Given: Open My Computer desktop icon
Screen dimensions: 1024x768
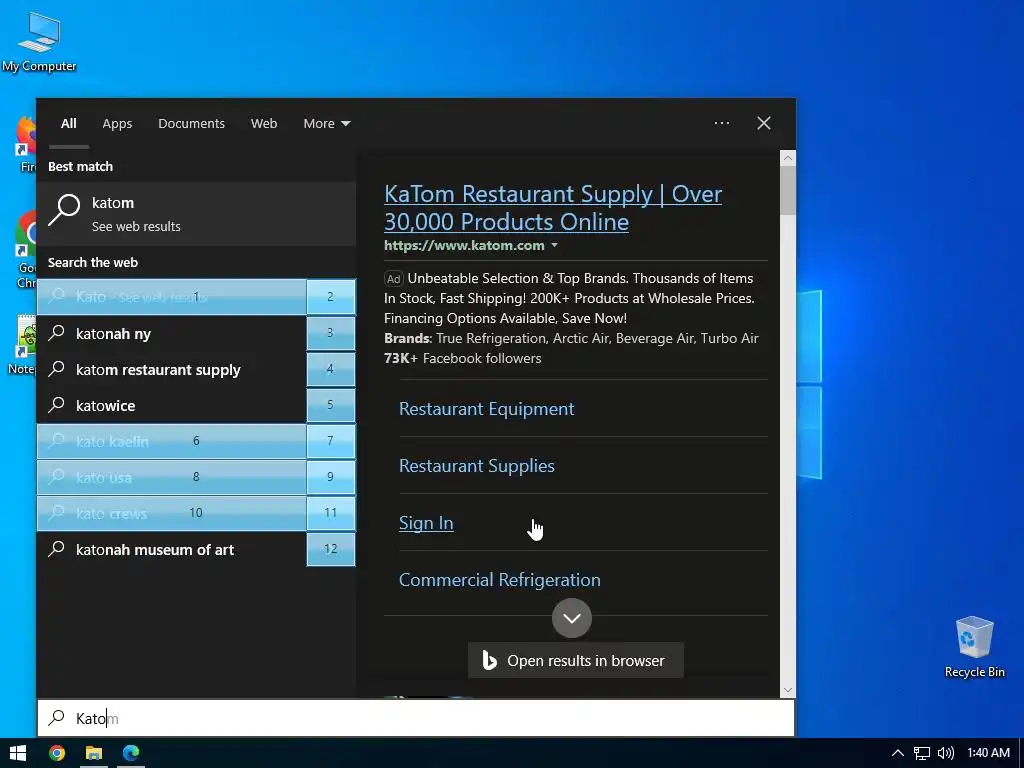Looking at the screenshot, I should pyautogui.click(x=39, y=42).
